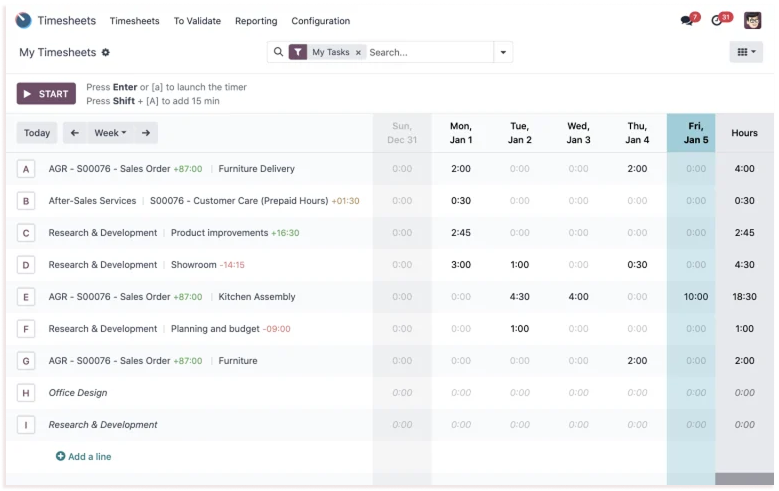
Task: Click the Timesheets app logo icon
Action: coord(23,20)
